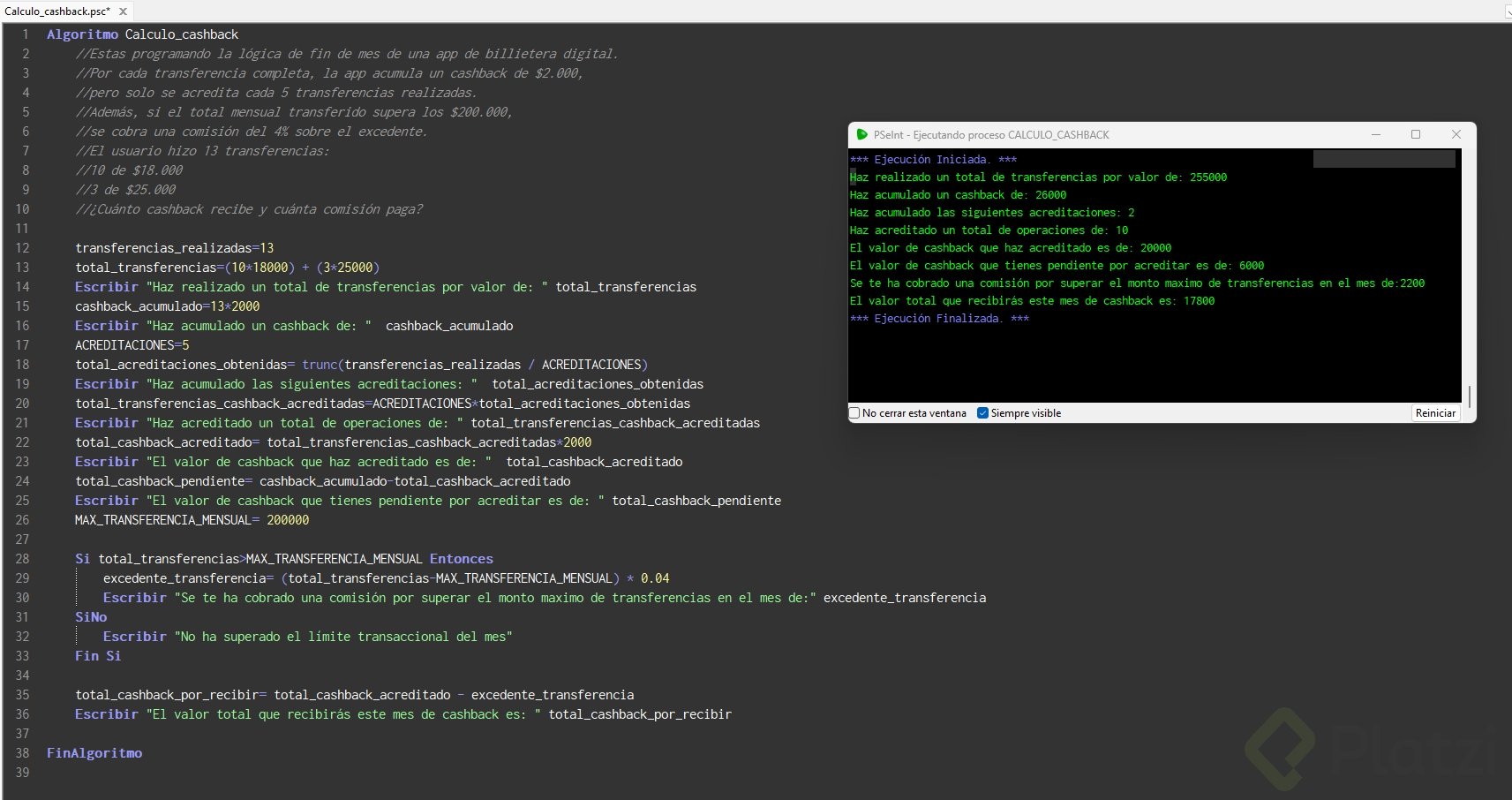Click line number 39 in the gutter
The width and height of the screenshot is (1512, 800).
click(22, 773)
